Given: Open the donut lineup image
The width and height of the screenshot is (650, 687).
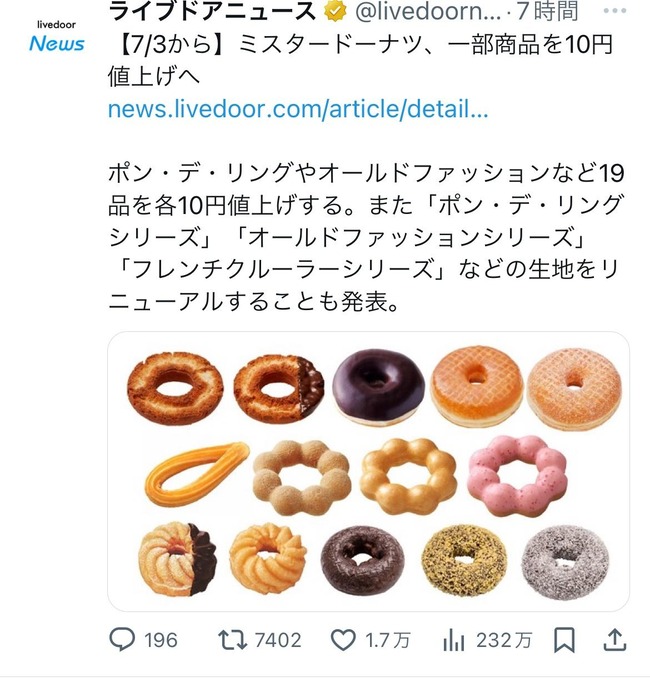Looking at the screenshot, I should 368,471.
